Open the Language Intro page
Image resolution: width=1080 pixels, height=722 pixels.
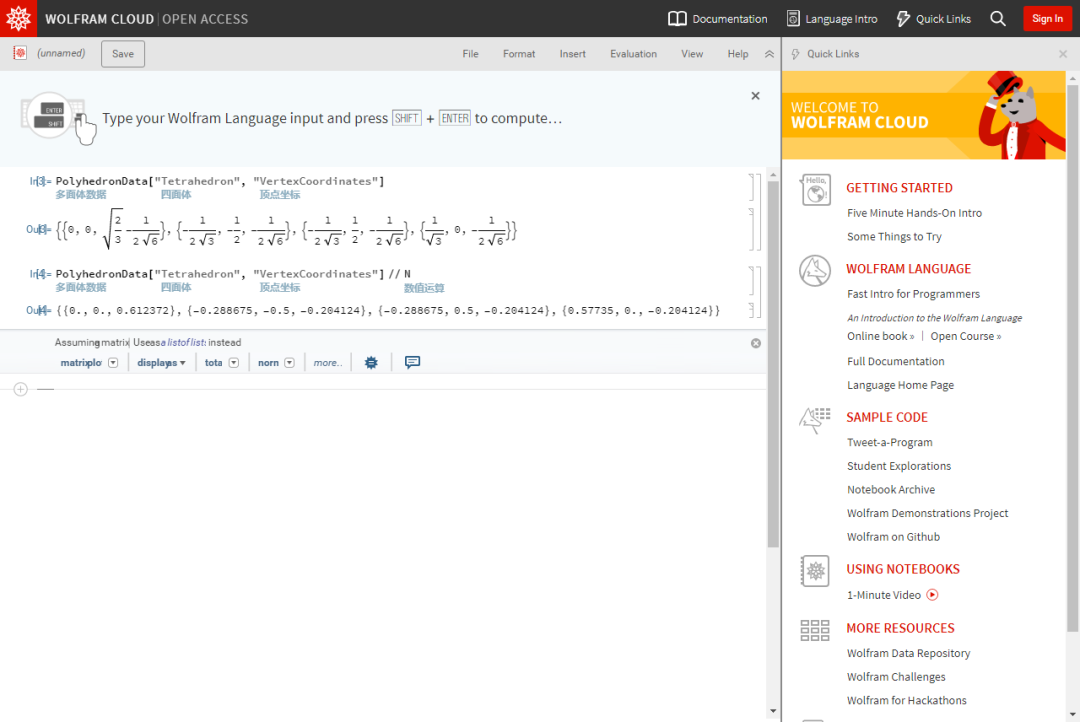832,19
